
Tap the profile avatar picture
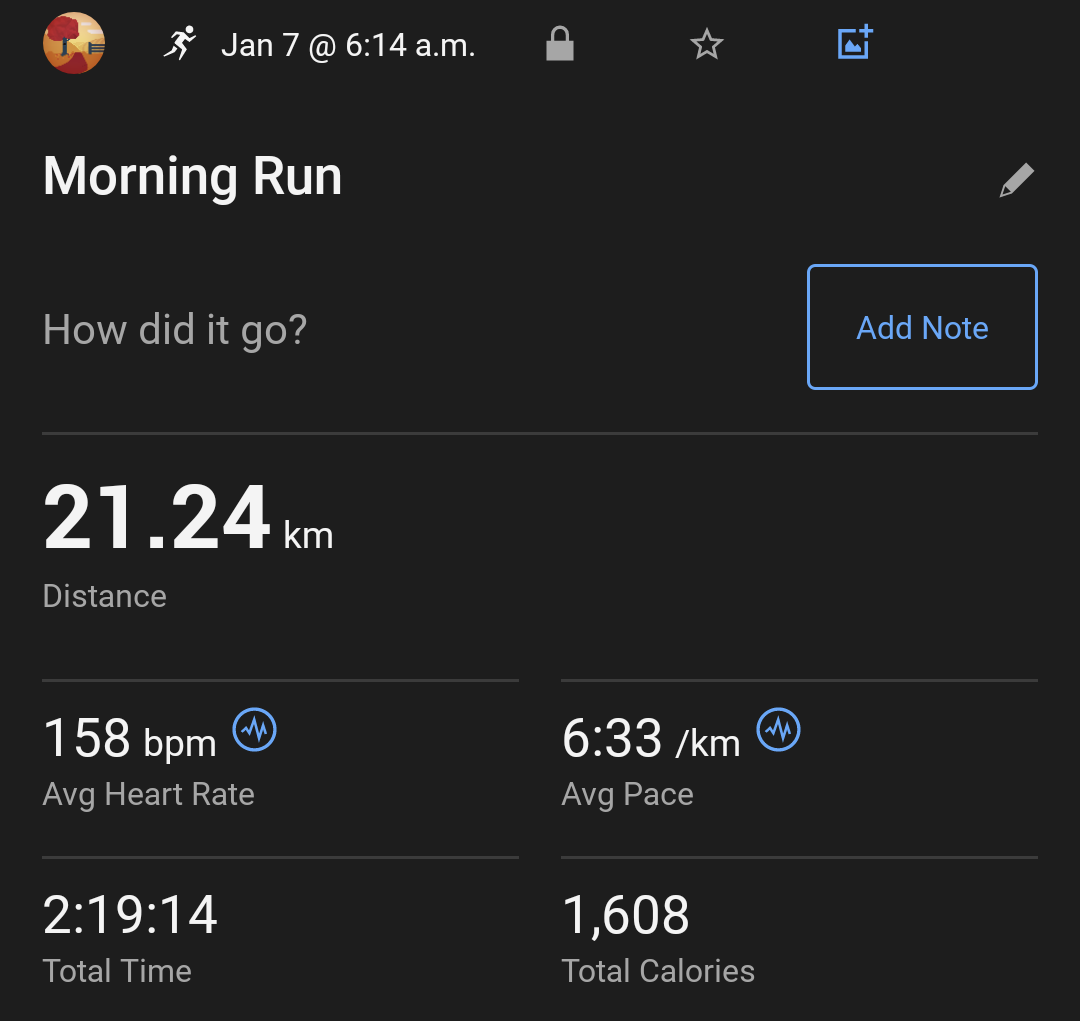74,44
